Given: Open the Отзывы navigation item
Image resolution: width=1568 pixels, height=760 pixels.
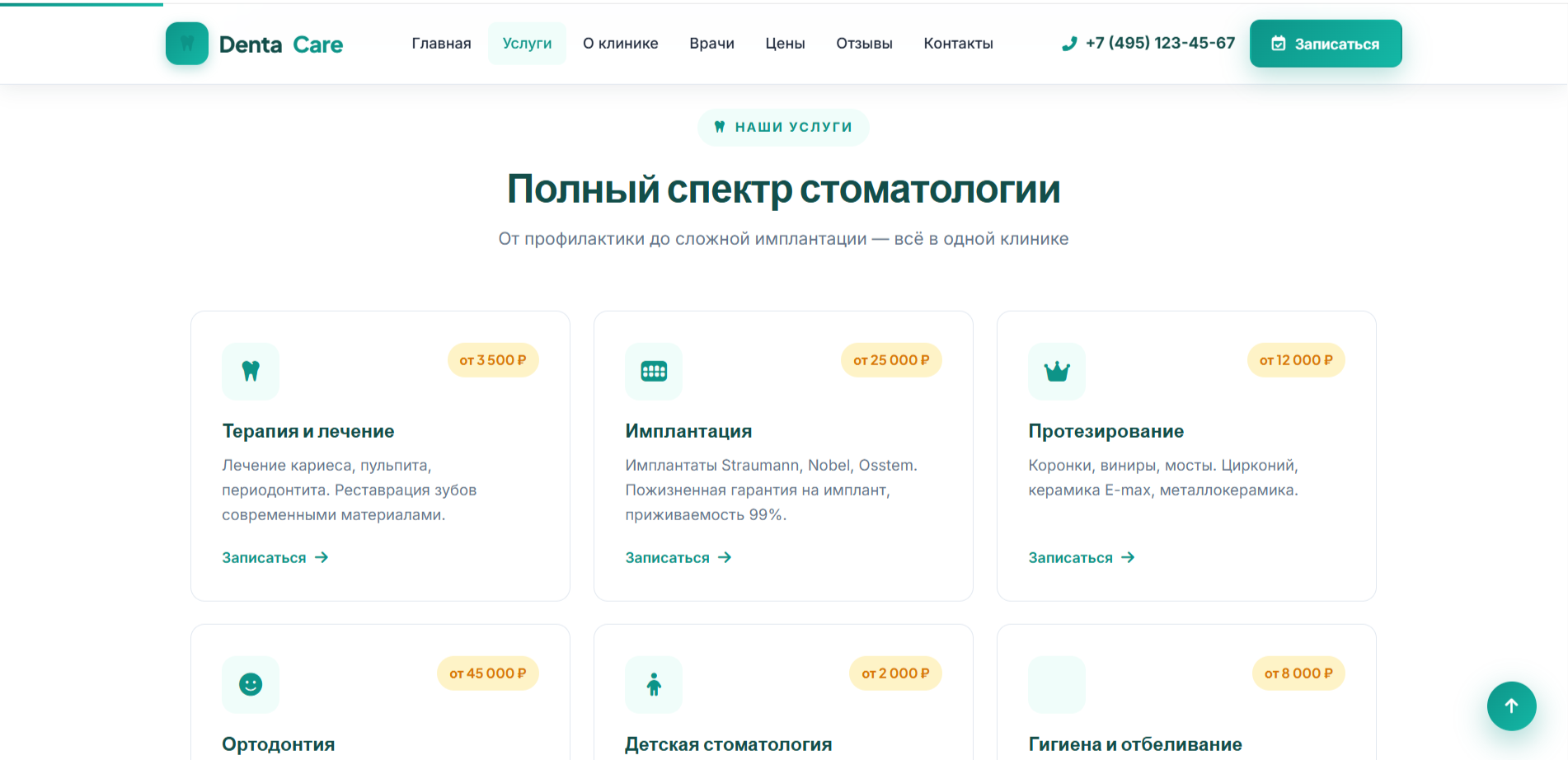Looking at the screenshot, I should (x=864, y=44).
